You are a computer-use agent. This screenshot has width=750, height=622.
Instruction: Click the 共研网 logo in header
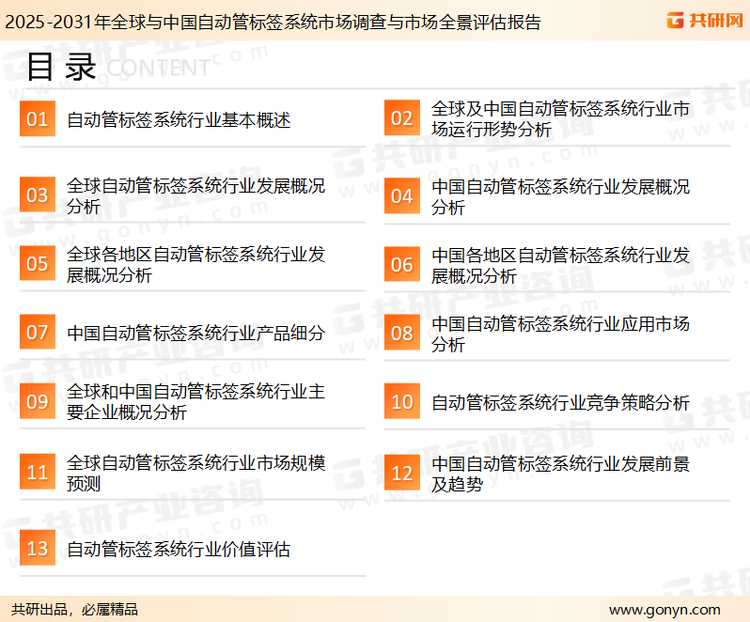tap(705, 20)
